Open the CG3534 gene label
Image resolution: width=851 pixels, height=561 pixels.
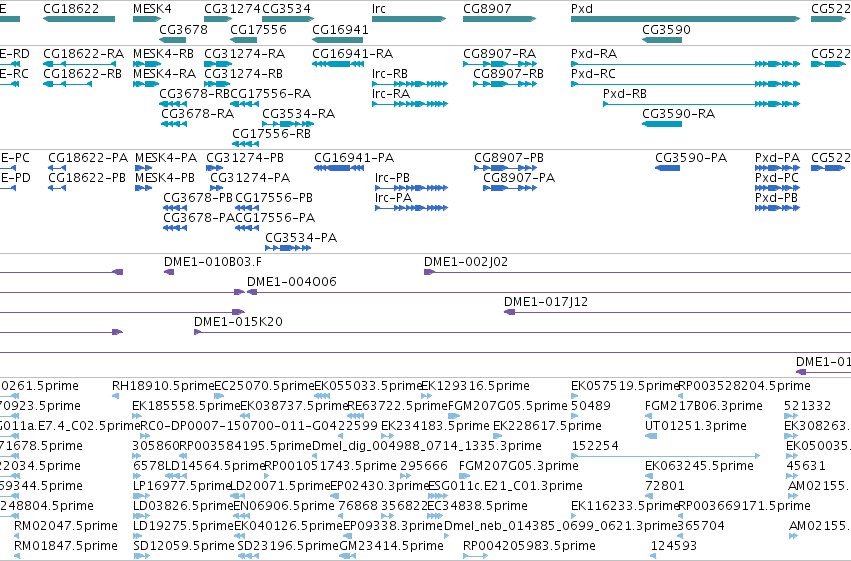click(x=287, y=9)
